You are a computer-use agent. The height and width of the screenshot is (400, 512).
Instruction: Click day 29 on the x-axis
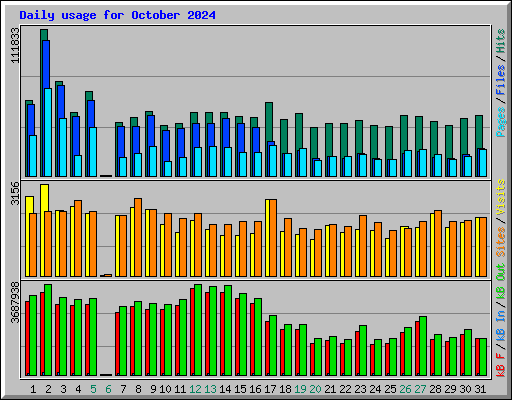coord(450,389)
